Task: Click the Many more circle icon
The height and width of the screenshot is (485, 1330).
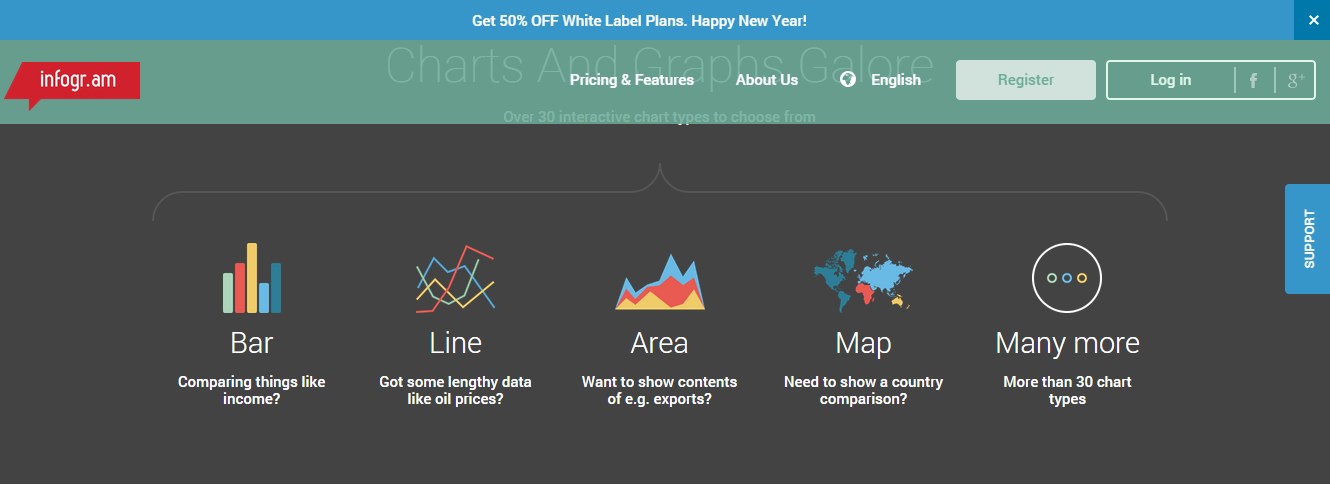Action: pyautogui.click(x=1067, y=278)
